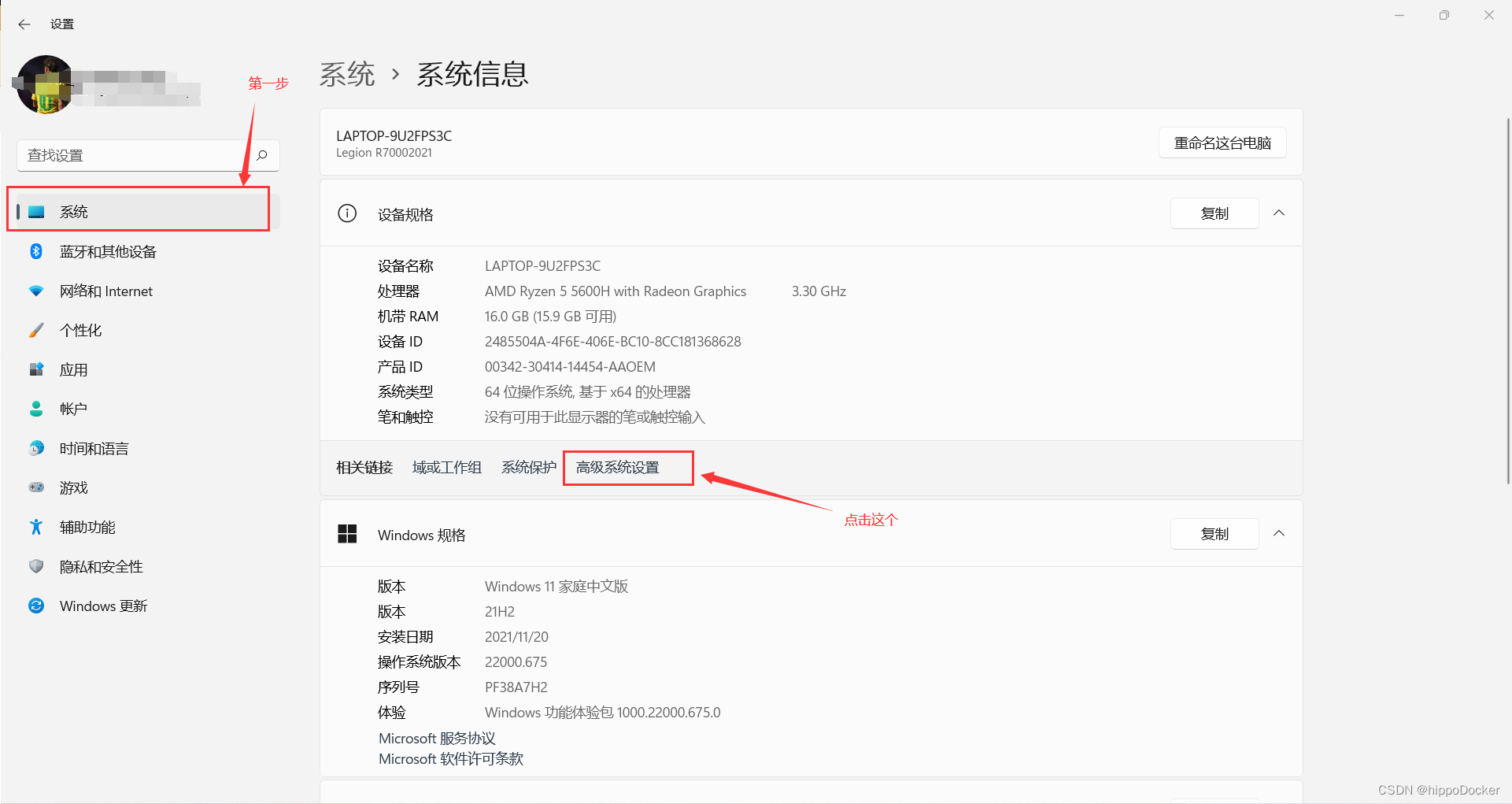Image resolution: width=1512 pixels, height=804 pixels.
Task: Open 系统保护 link
Action: pos(529,468)
